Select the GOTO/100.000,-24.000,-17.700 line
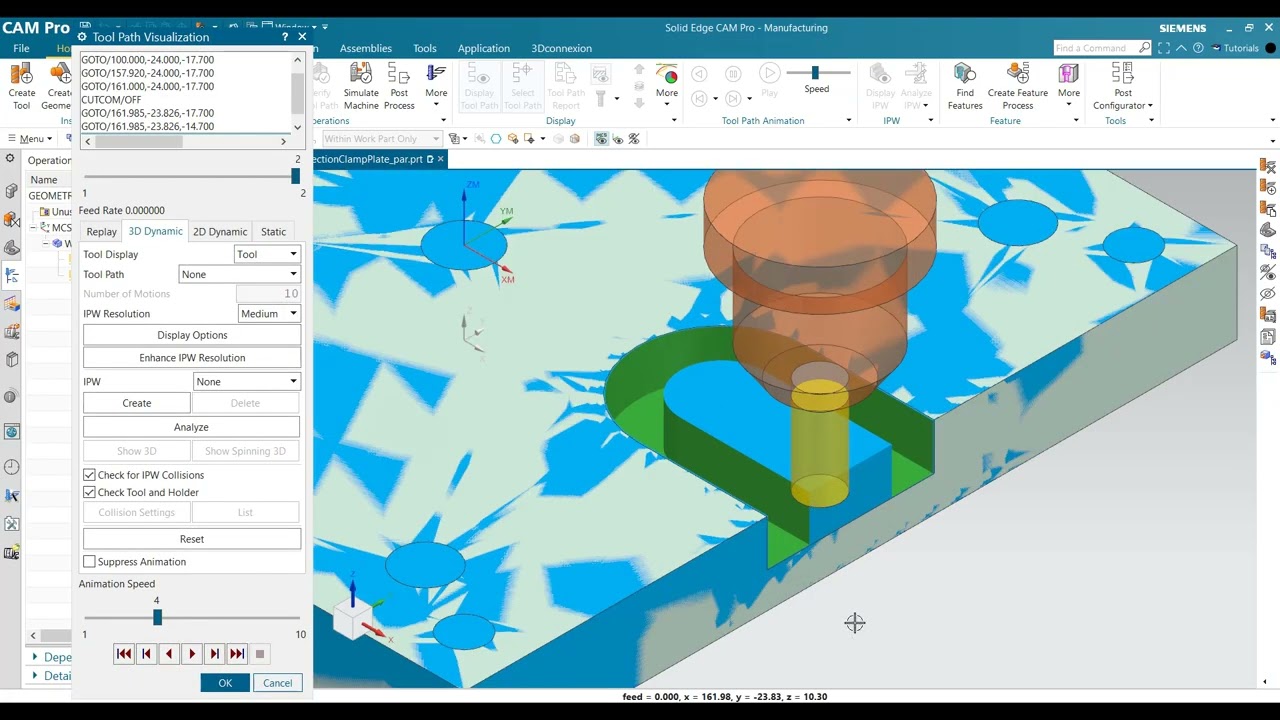The width and height of the screenshot is (1280, 720). [147, 60]
